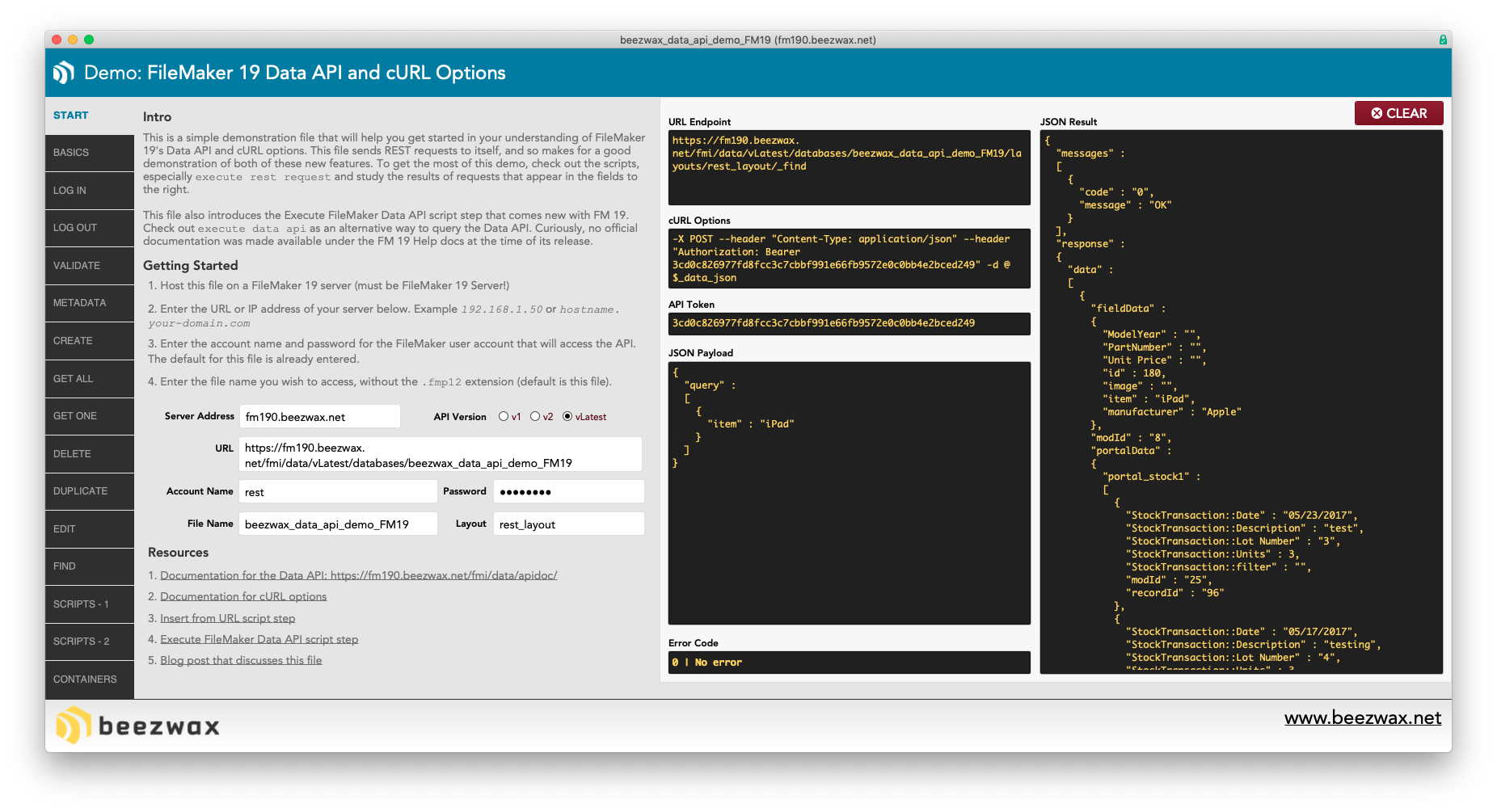
Task: Open the CONTAINERS sidebar section
Action: (x=89, y=679)
